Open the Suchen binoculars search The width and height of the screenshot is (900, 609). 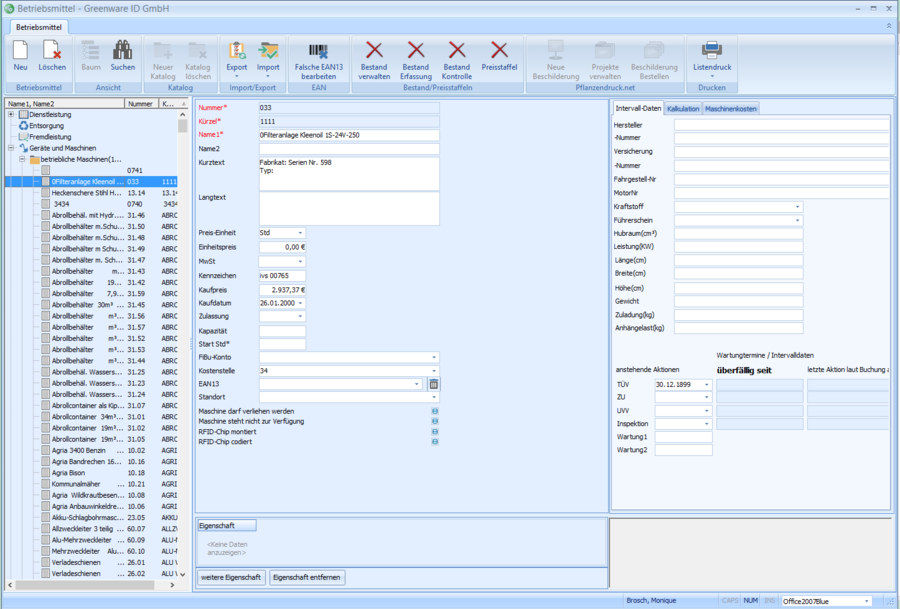point(122,51)
